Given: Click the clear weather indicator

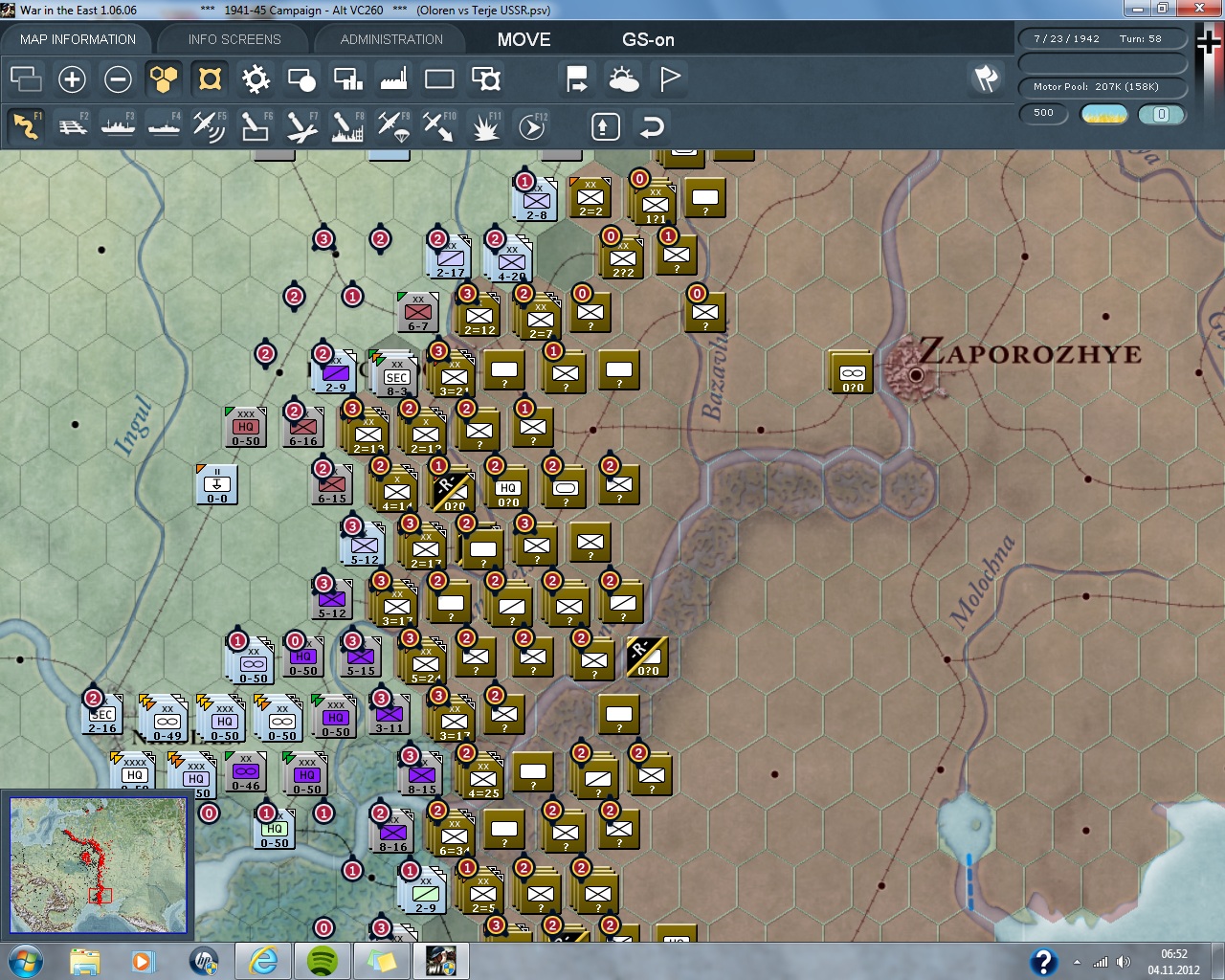Looking at the screenshot, I should coord(1103,114).
